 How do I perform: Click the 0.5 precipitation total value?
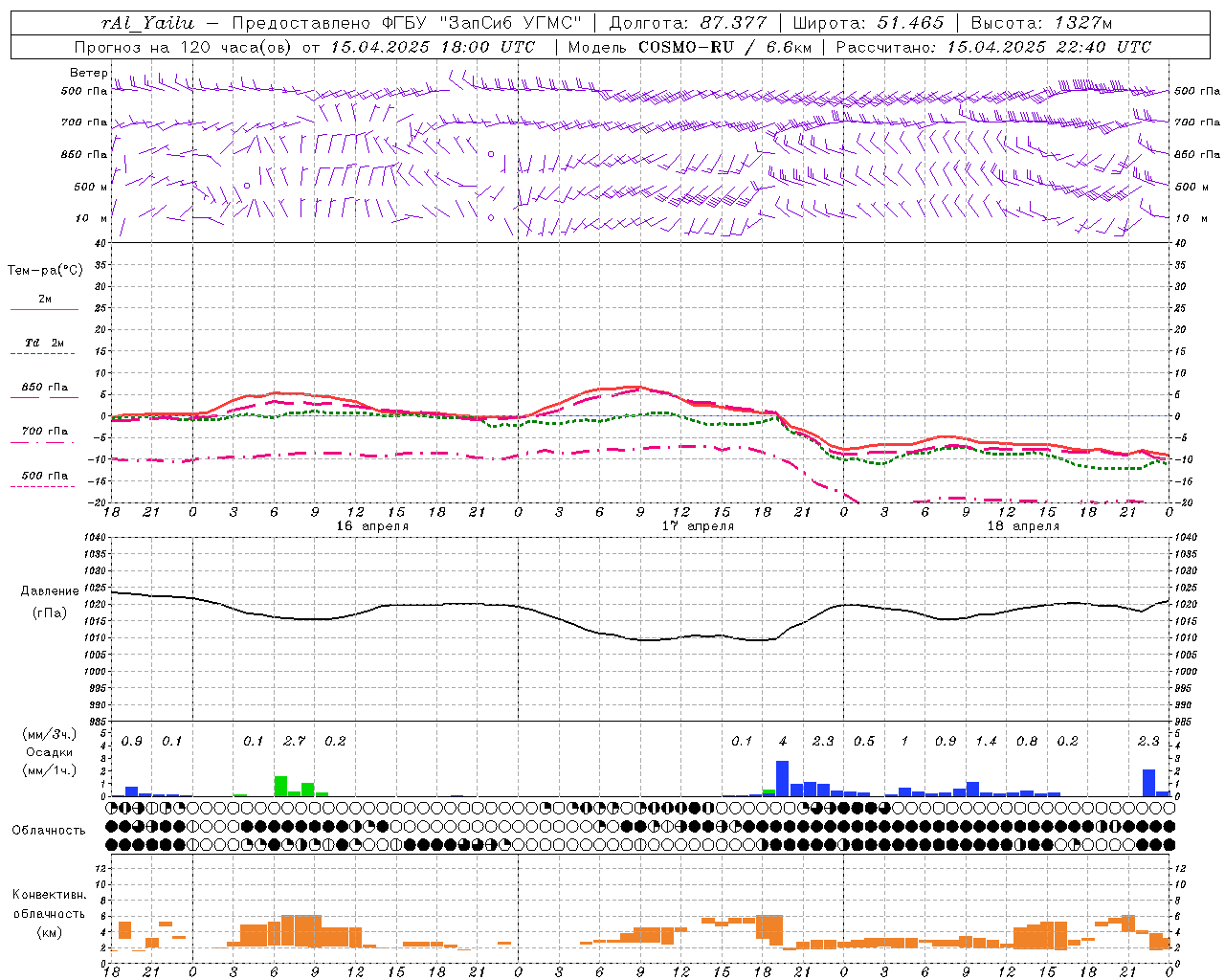[x=863, y=742]
